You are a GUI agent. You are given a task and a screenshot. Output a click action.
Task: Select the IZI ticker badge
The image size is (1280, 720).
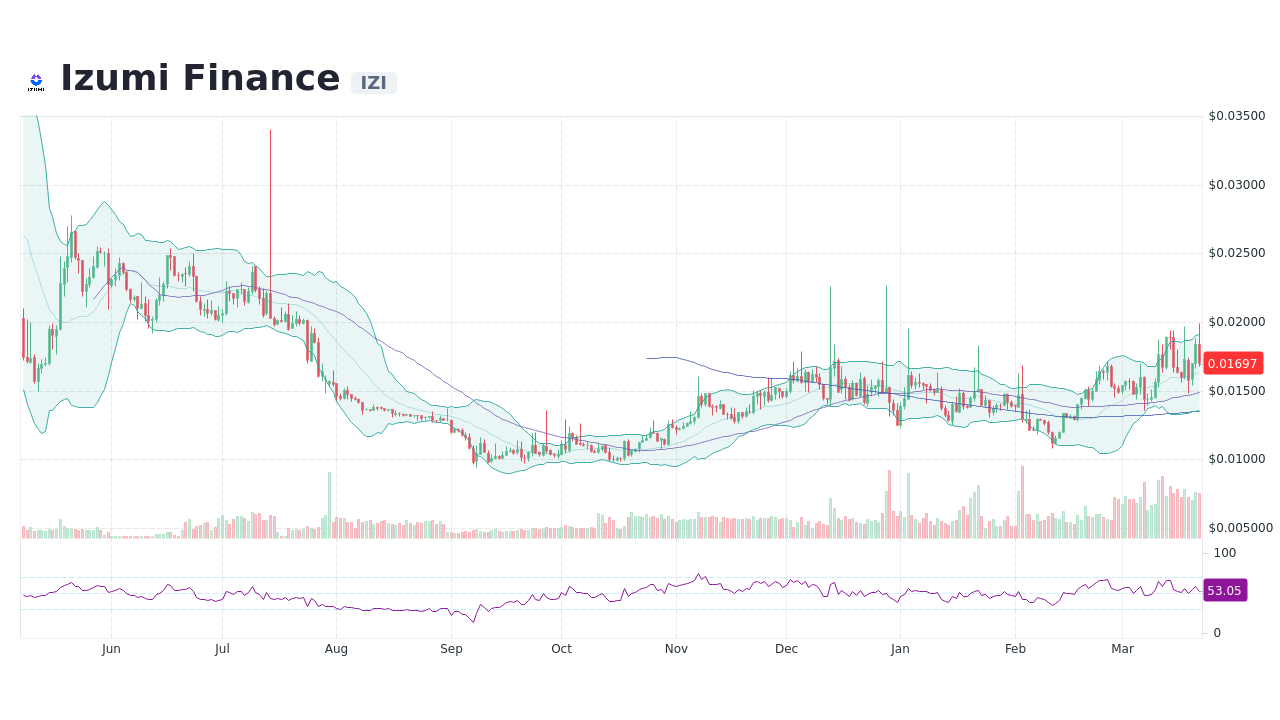(x=373, y=82)
